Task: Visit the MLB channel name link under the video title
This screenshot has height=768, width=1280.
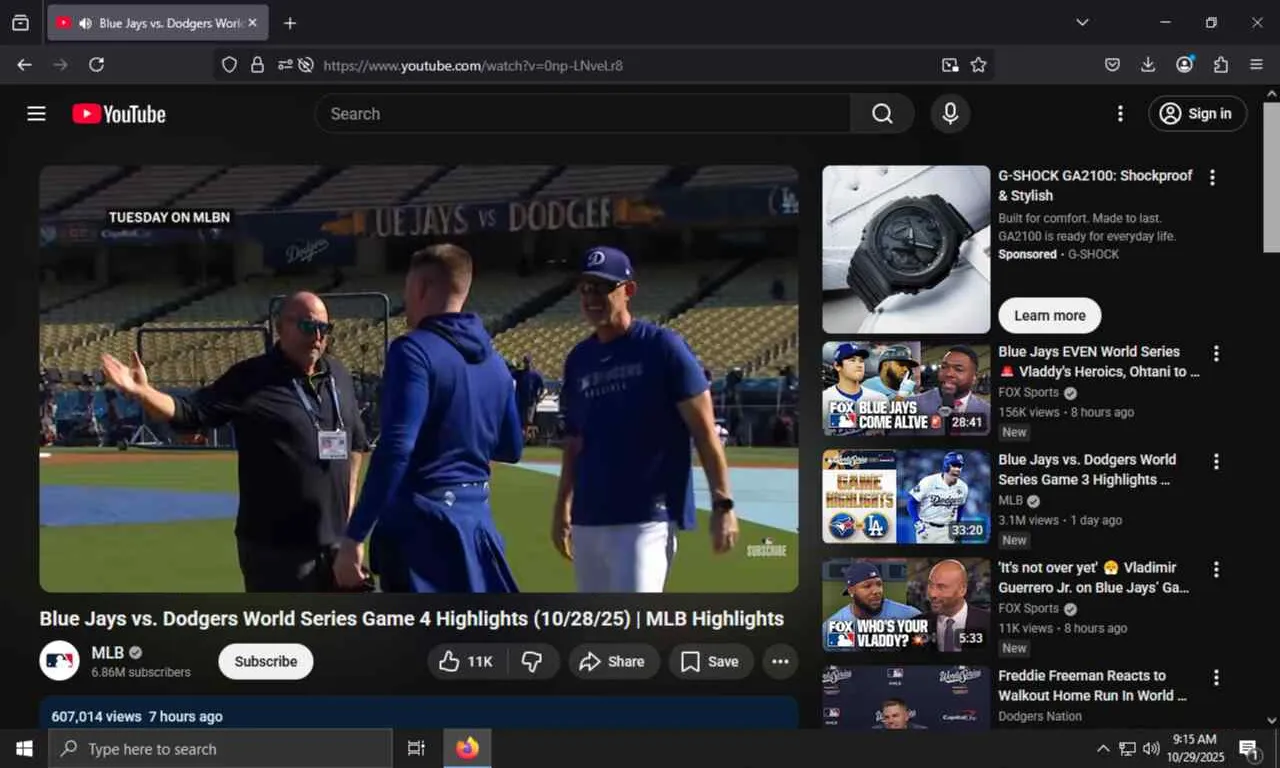Action: point(107,653)
